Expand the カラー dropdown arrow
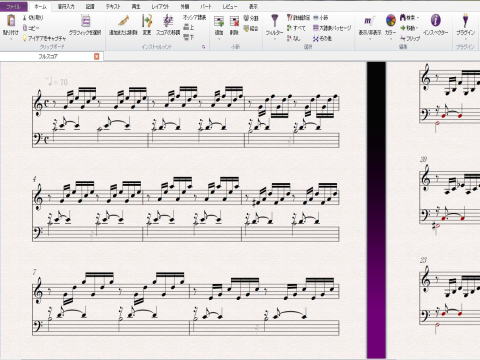480x360 pixels. [x=391, y=39]
